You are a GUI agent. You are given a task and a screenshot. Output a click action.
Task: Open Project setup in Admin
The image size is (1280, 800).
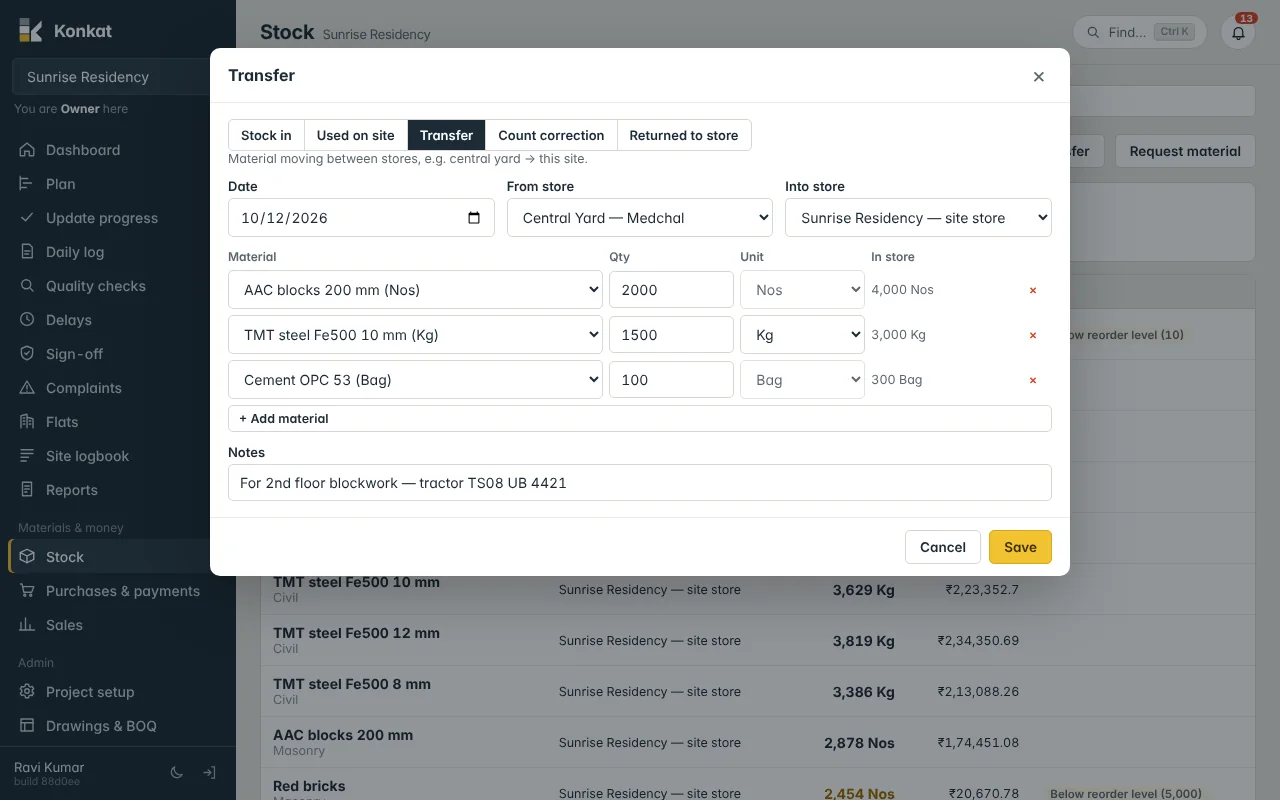[x=118, y=692]
